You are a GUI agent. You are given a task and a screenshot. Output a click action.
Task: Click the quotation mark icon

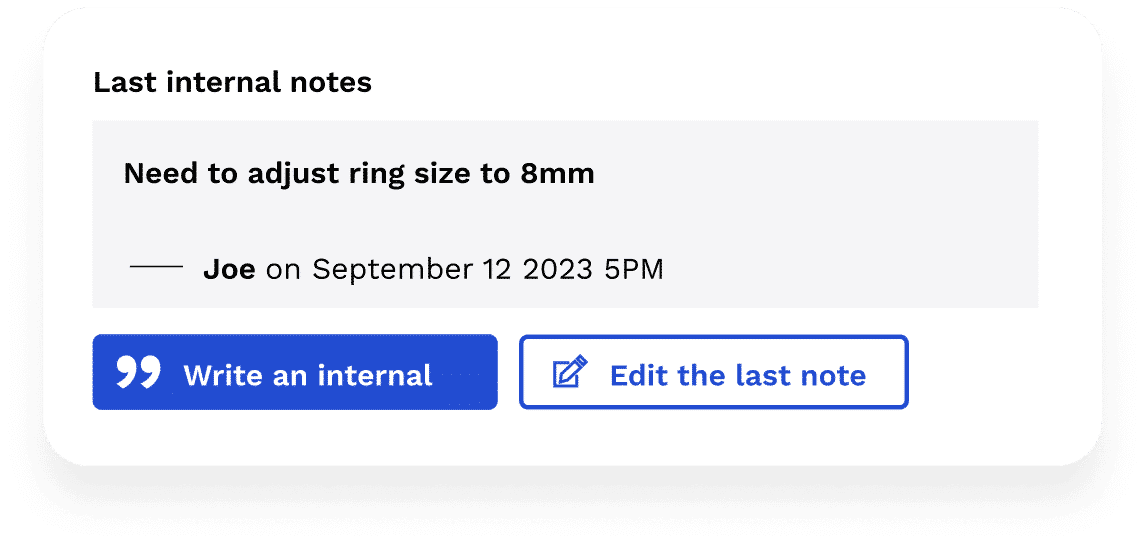click(139, 372)
